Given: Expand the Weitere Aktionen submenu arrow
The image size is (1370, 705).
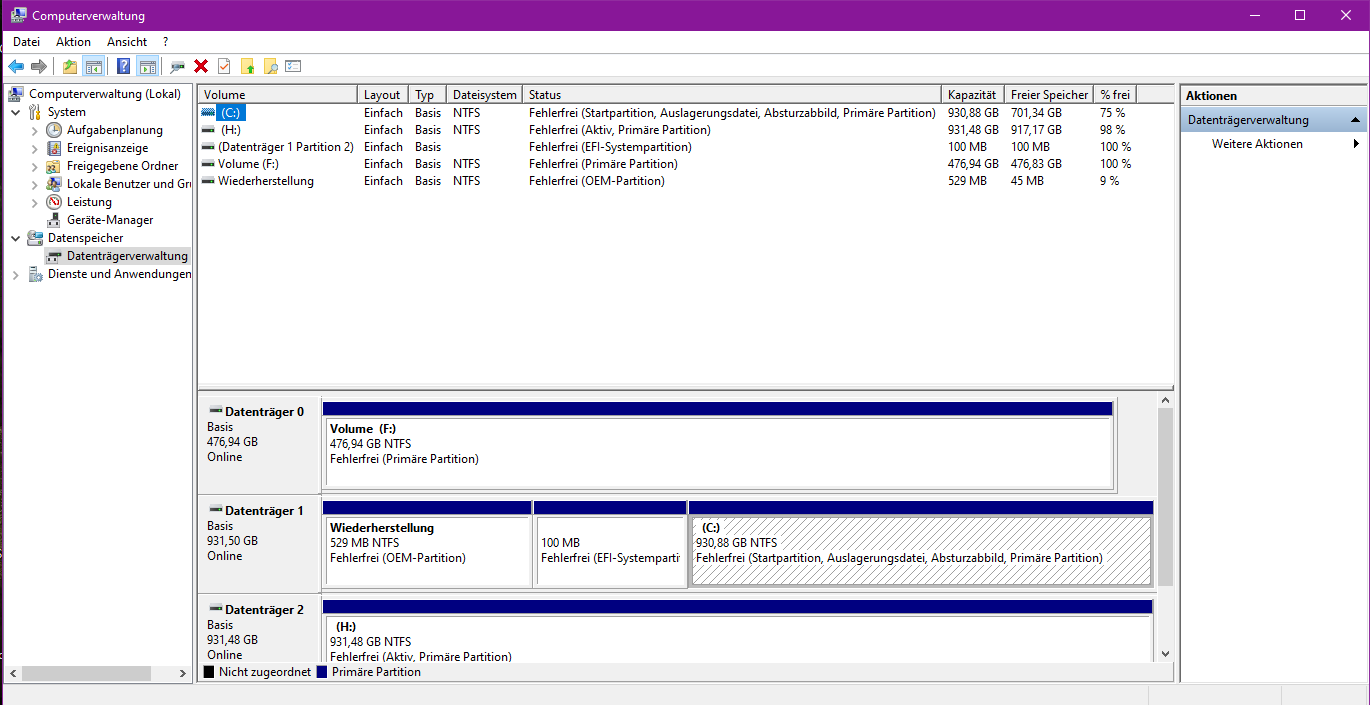Looking at the screenshot, I should [1356, 144].
